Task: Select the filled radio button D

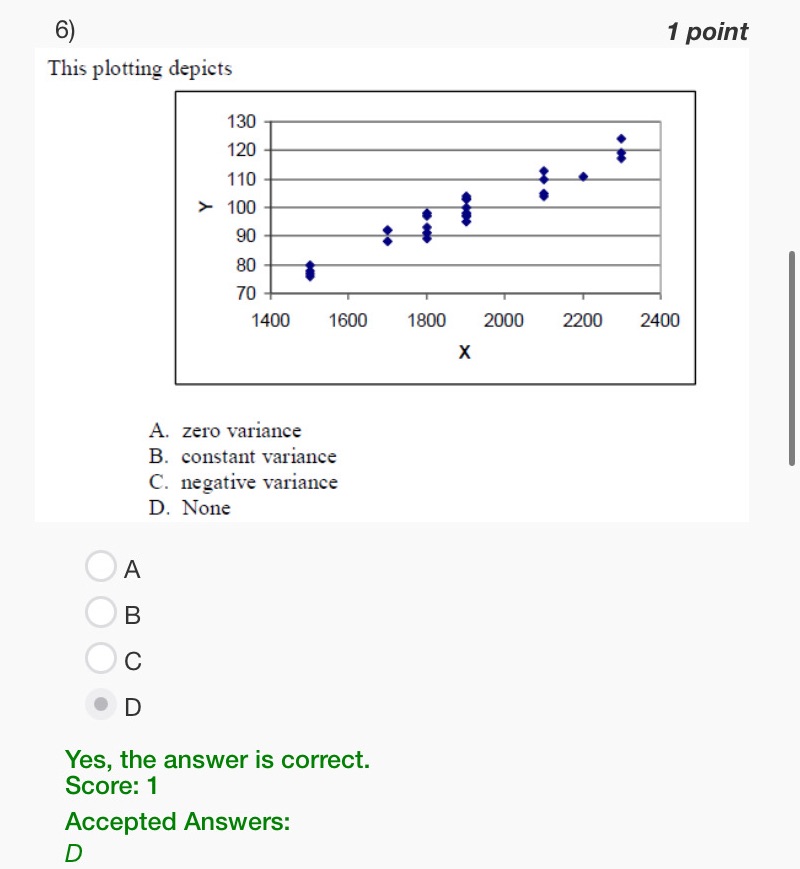Action: coord(100,703)
